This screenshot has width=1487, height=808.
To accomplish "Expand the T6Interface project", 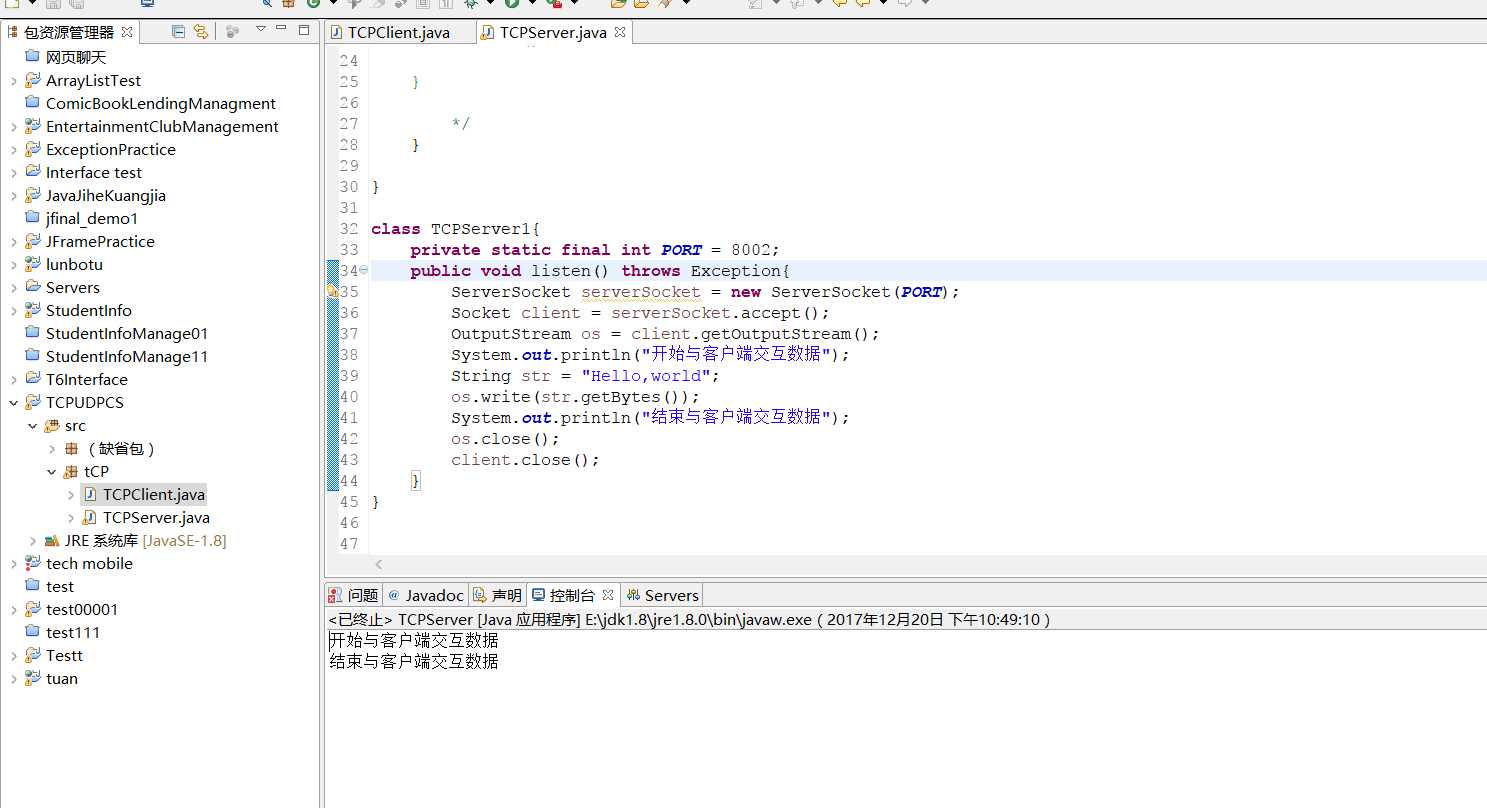I will 14,380.
